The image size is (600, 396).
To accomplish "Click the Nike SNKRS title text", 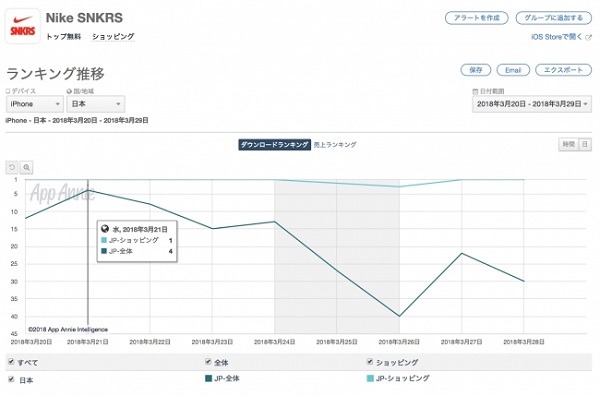I will 84,18.
